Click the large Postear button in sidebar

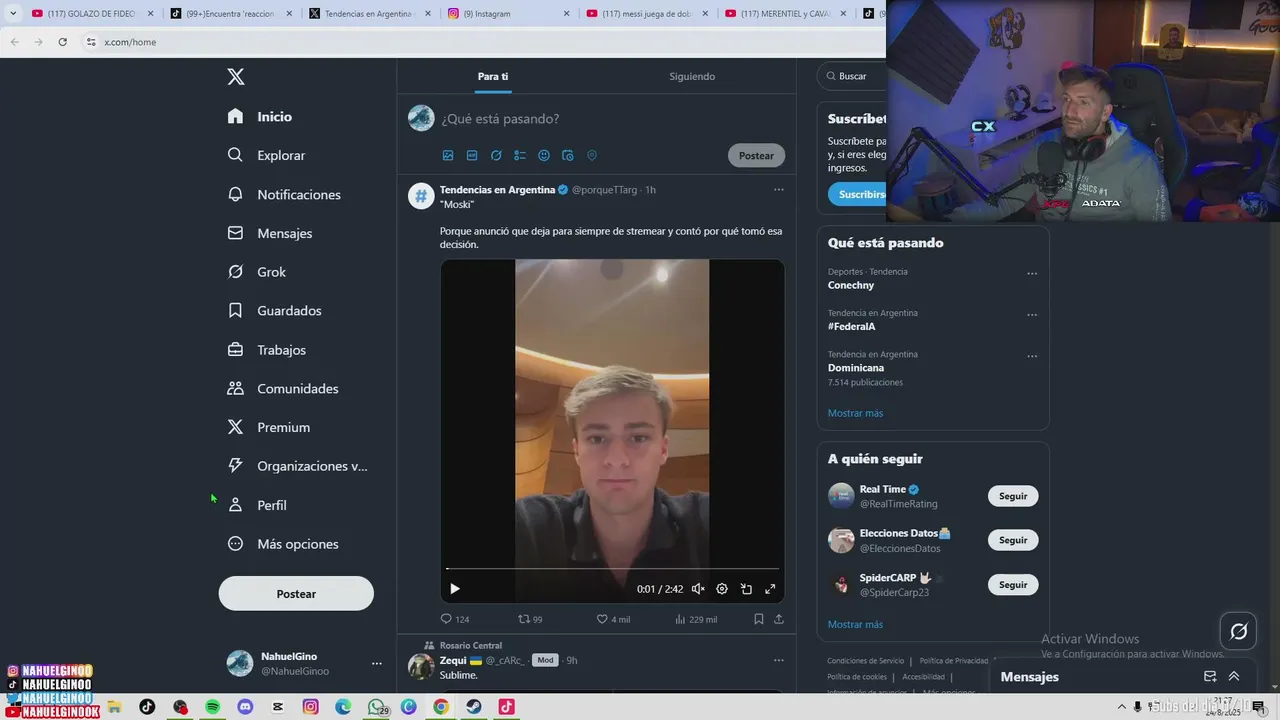tap(296, 594)
